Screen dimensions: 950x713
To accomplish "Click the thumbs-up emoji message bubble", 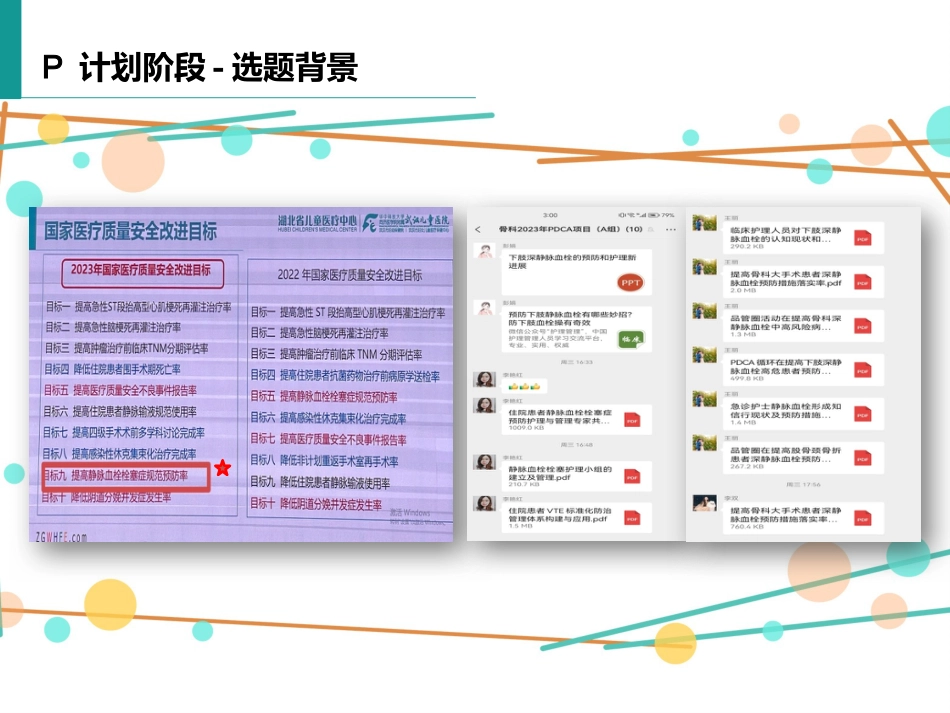I will [525, 386].
